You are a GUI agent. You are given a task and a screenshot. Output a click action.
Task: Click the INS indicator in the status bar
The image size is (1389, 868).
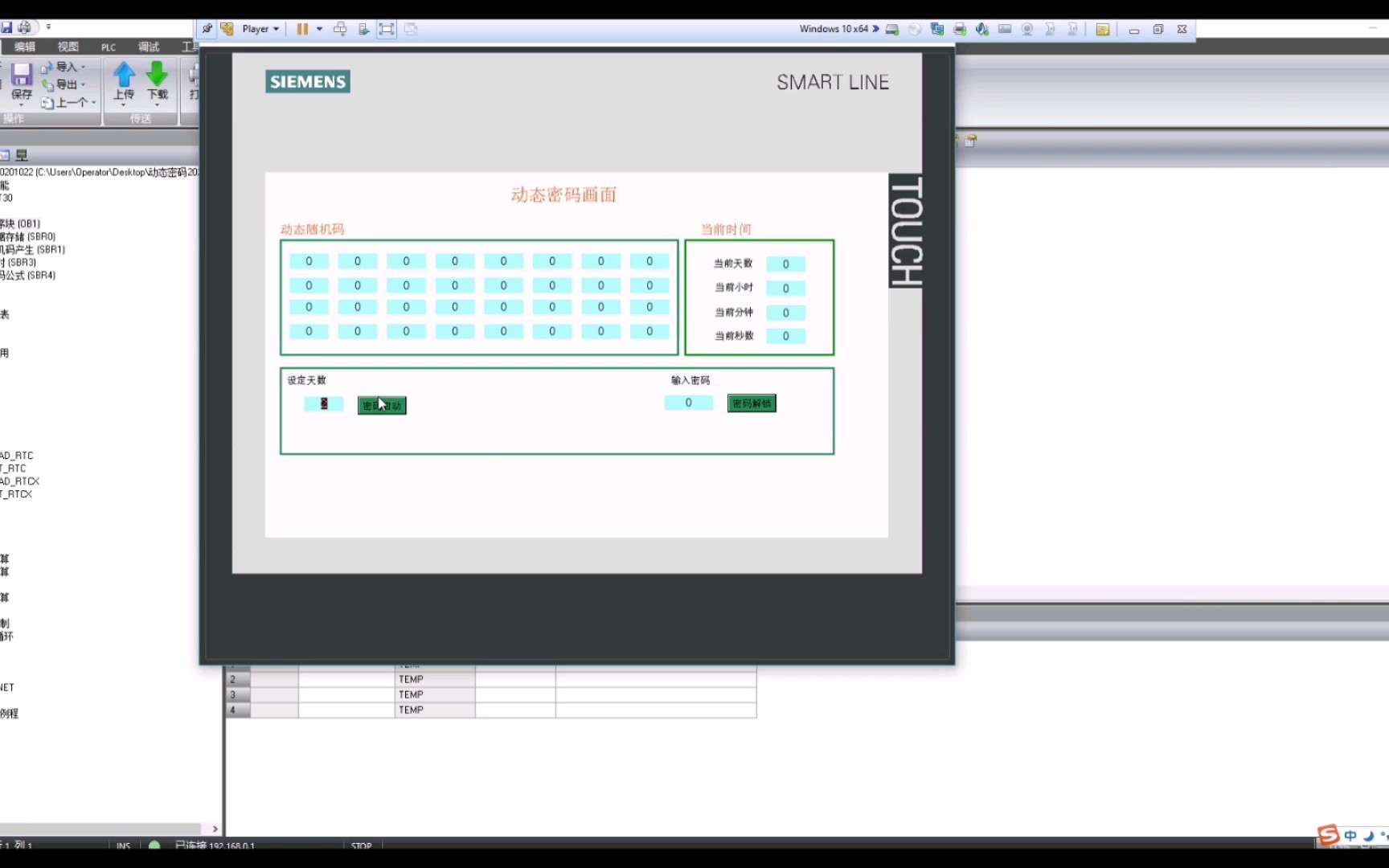[123, 845]
